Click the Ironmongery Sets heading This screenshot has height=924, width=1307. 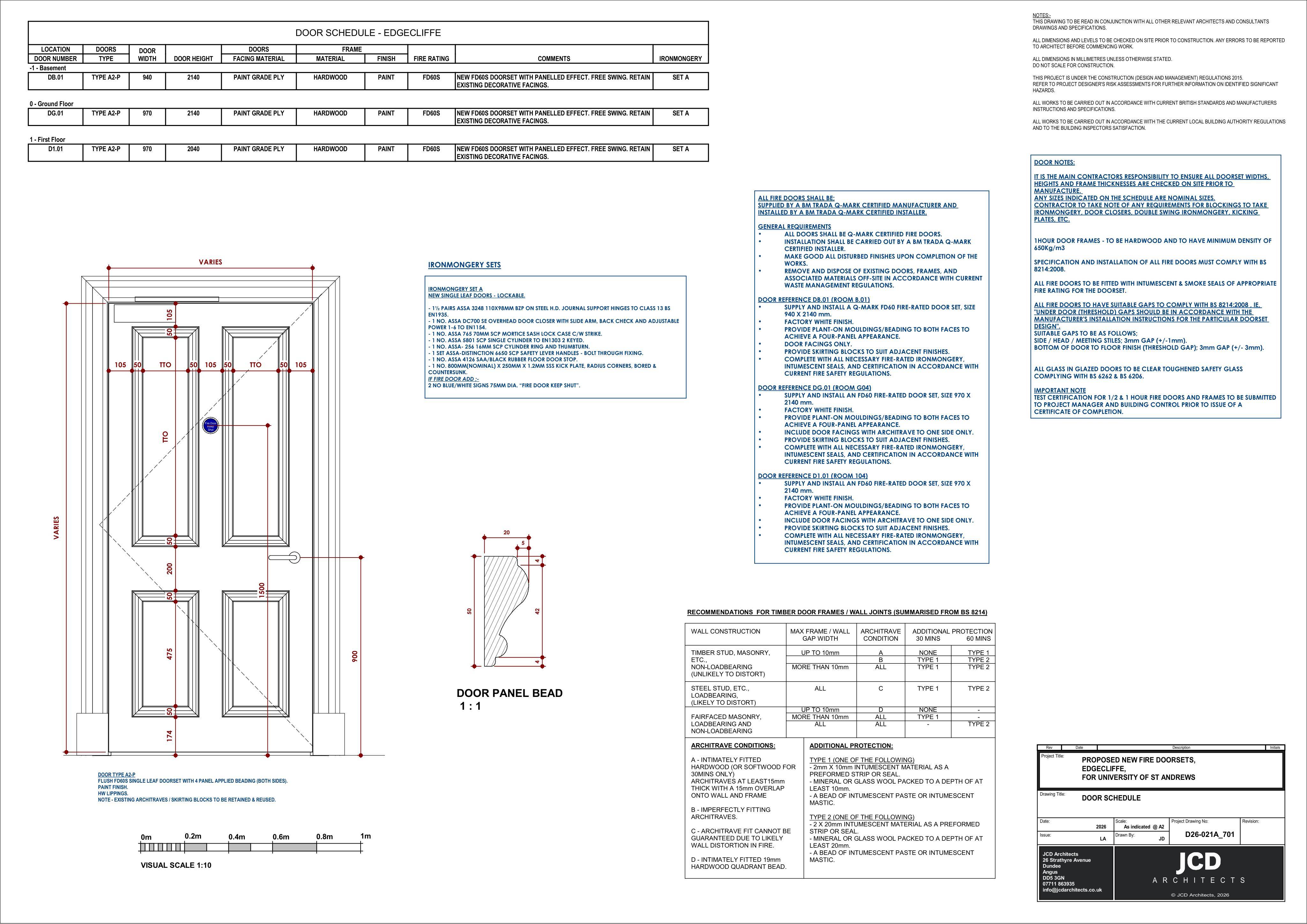pos(465,264)
